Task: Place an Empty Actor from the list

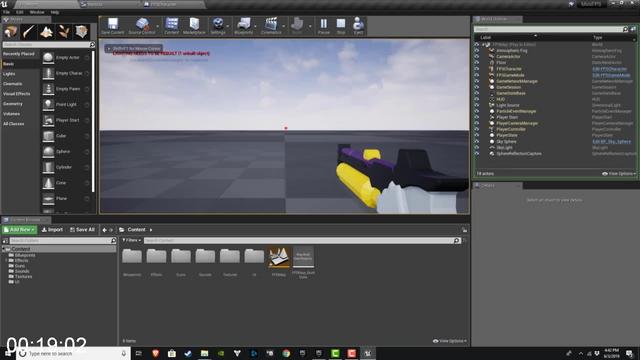Action: [x=66, y=58]
